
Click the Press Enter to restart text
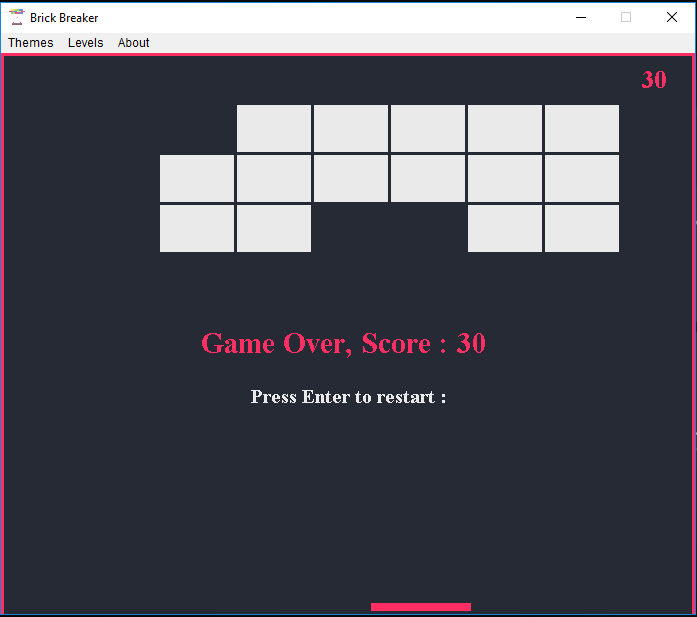348,397
